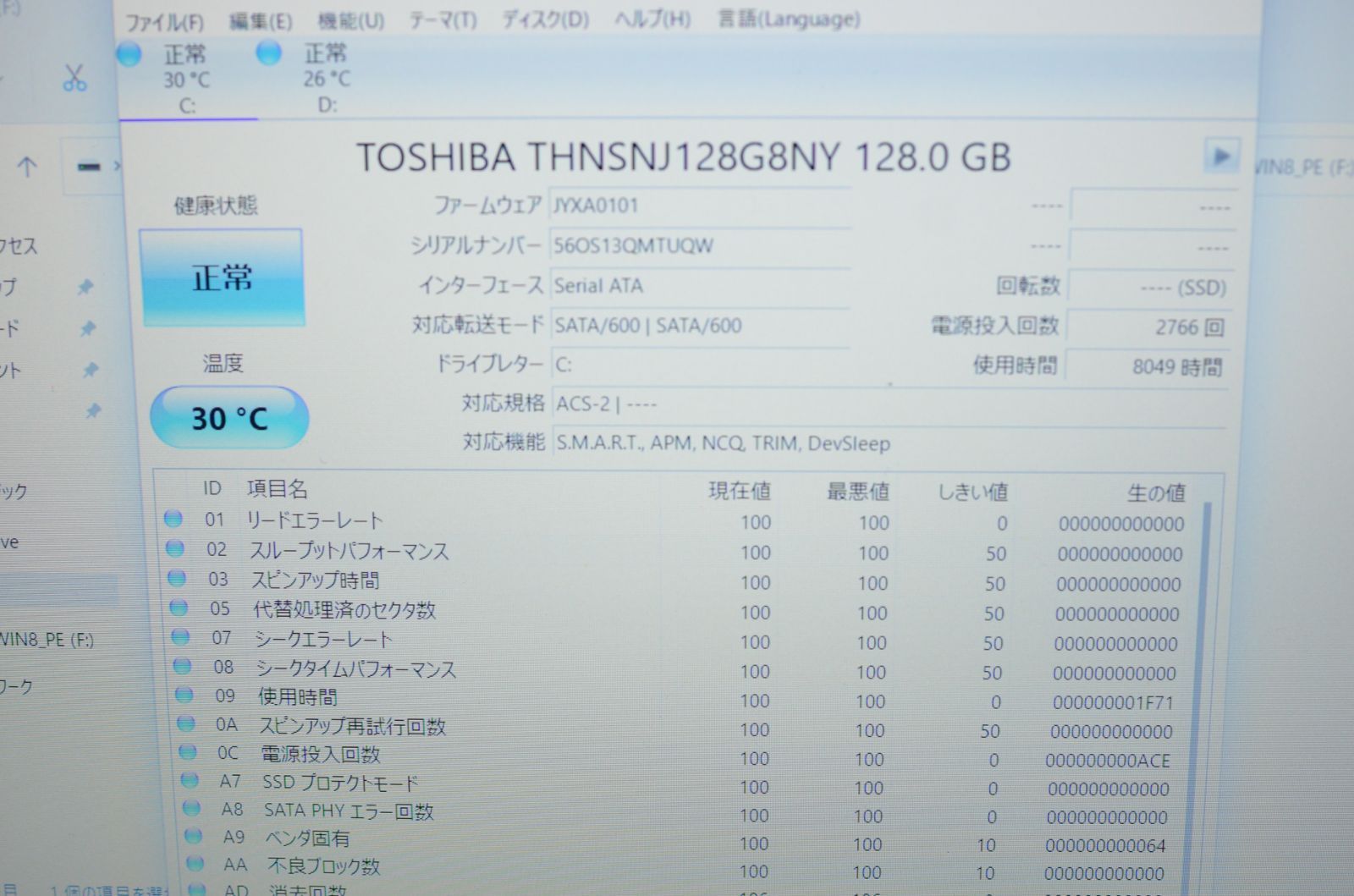Click raw value 000000000064
Image resolution: width=1354 pixels, height=896 pixels.
[x=1105, y=845]
